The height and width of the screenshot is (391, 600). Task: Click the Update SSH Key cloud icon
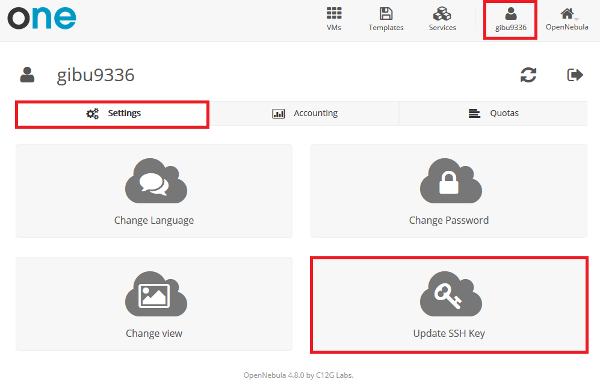(451, 293)
